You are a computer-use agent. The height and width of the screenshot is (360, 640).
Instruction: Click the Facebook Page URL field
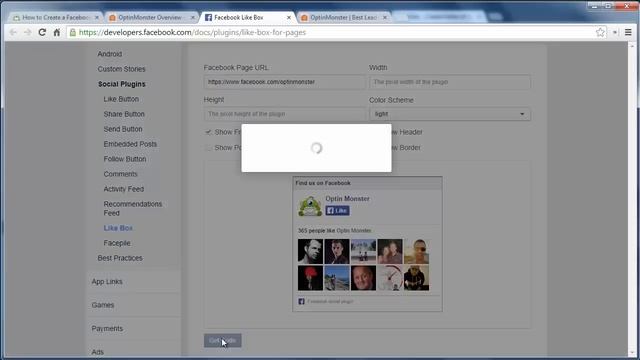[x=284, y=82]
